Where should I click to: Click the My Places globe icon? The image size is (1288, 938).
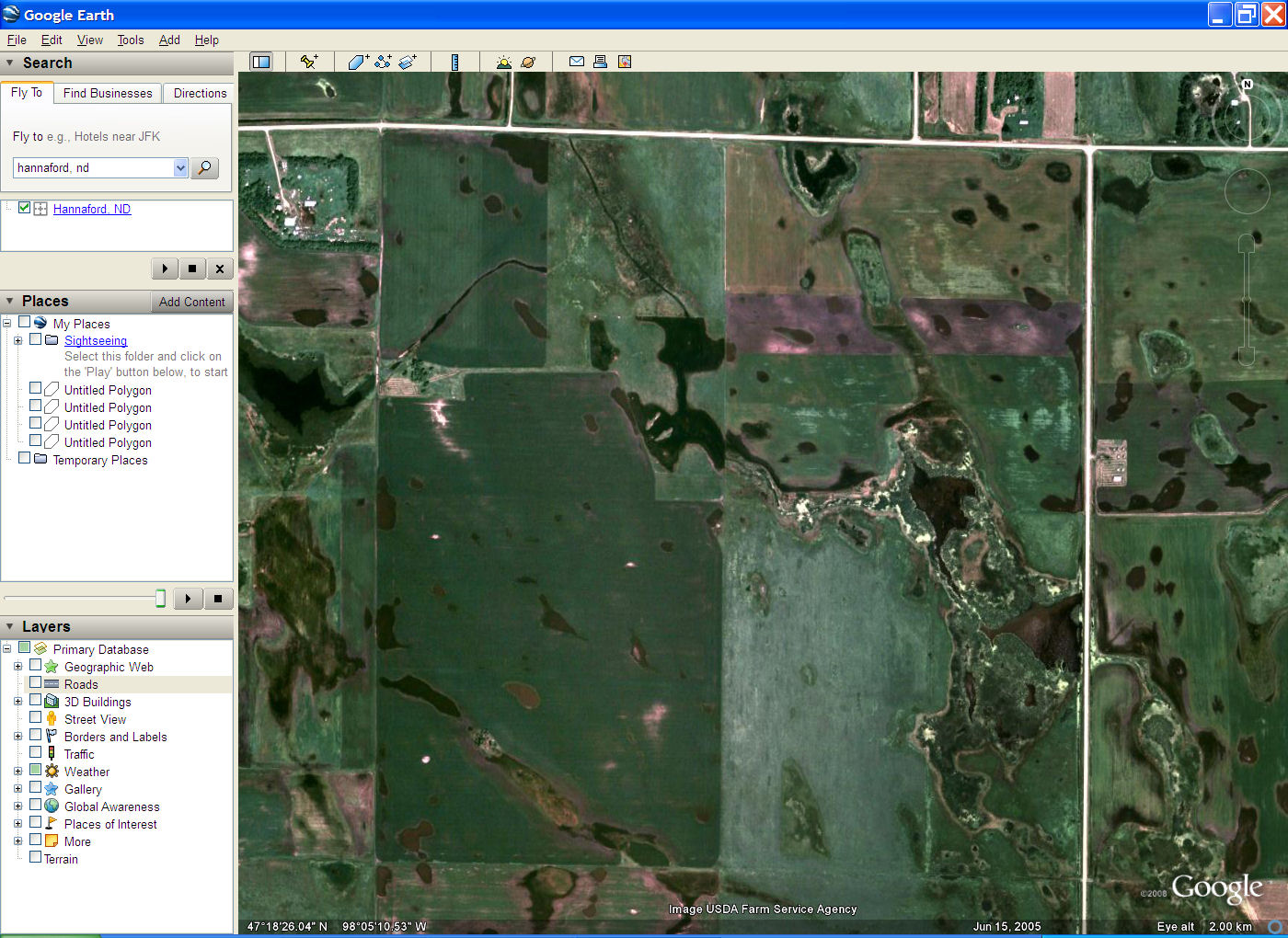(40, 324)
